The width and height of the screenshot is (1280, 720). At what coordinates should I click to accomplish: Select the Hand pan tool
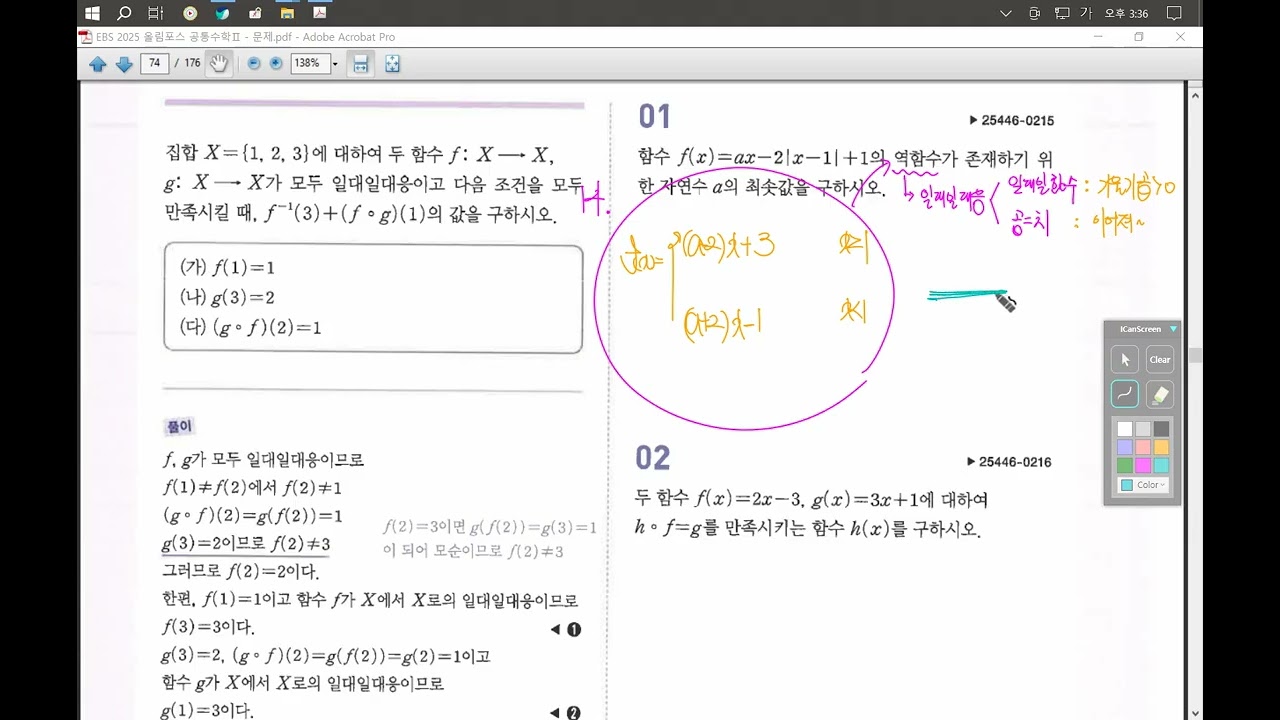[x=219, y=64]
